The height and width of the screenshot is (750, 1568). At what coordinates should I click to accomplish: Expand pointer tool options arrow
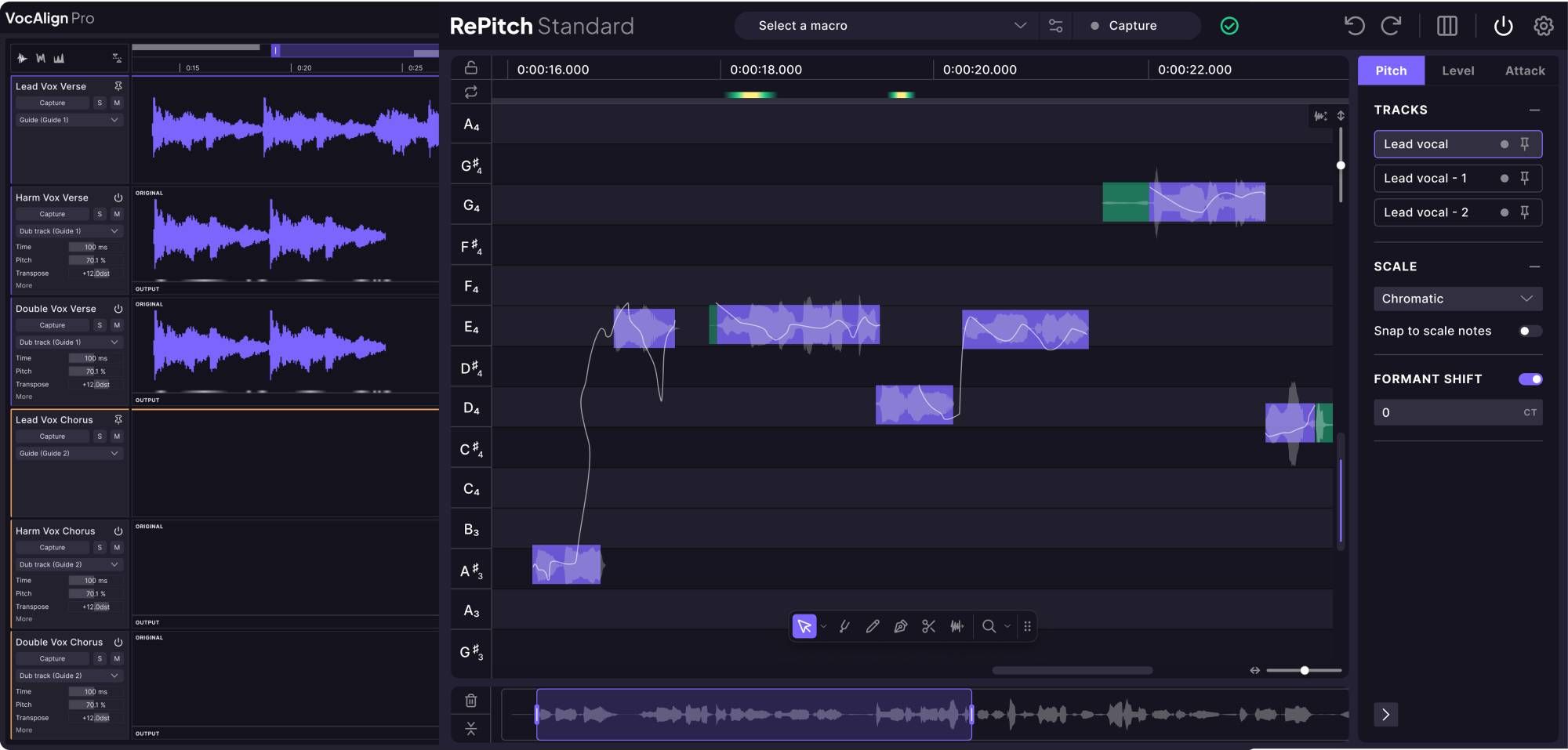click(823, 626)
